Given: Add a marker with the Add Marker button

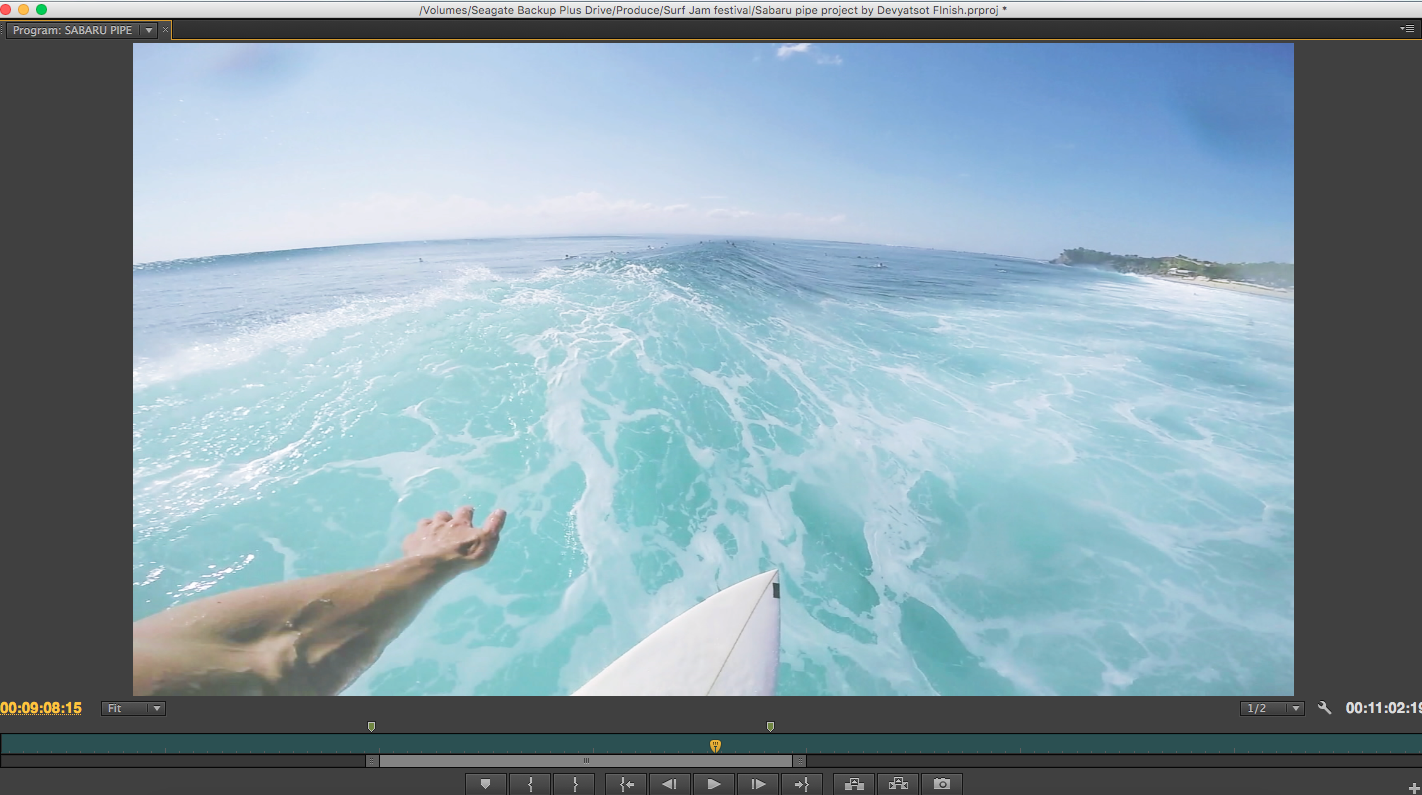Looking at the screenshot, I should pyautogui.click(x=486, y=785).
